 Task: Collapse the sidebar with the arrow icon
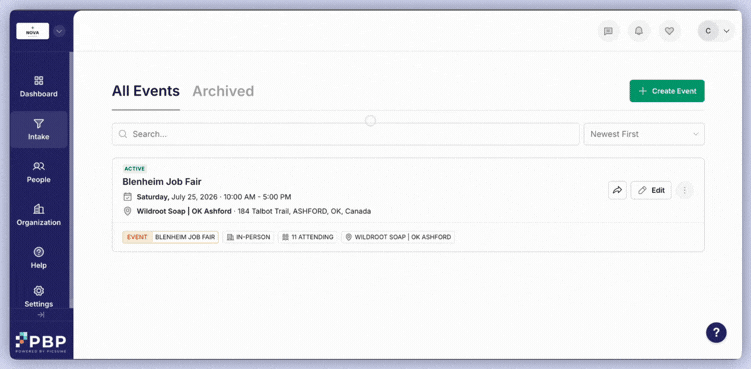[41, 315]
